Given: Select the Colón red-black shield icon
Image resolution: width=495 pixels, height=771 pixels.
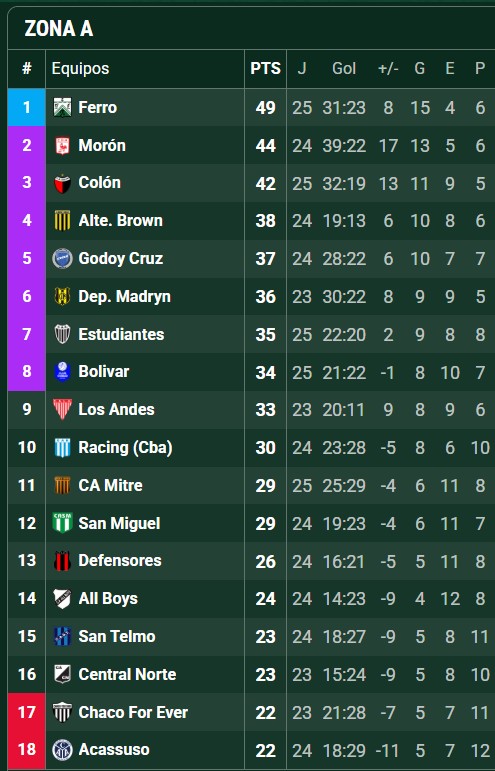Looking at the screenshot, I should pyautogui.click(x=62, y=183).
